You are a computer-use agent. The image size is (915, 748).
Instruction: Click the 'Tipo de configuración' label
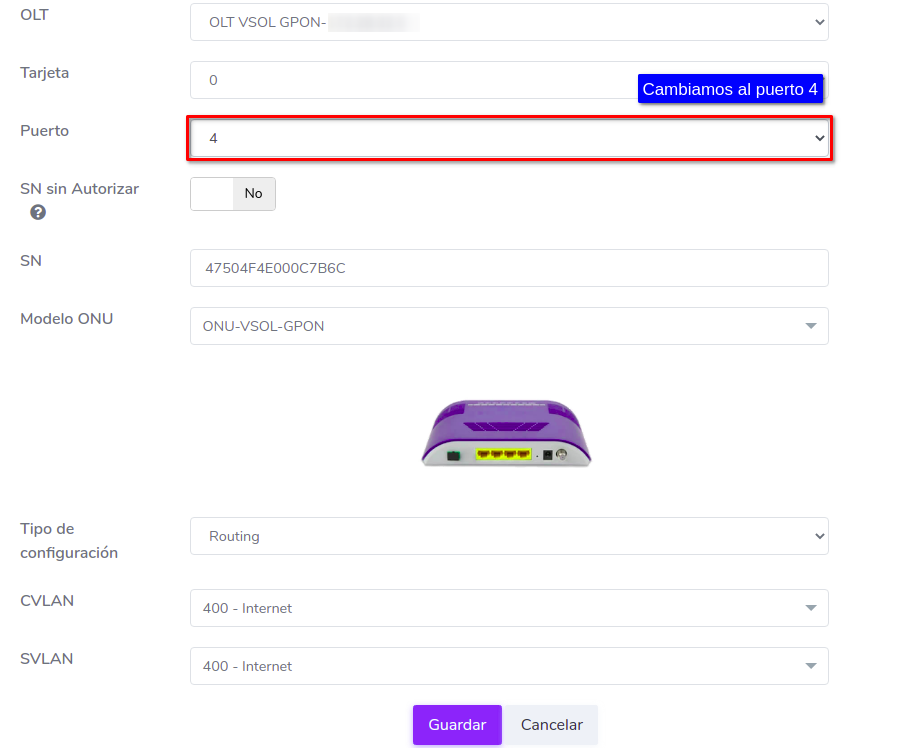coord(69,540)
